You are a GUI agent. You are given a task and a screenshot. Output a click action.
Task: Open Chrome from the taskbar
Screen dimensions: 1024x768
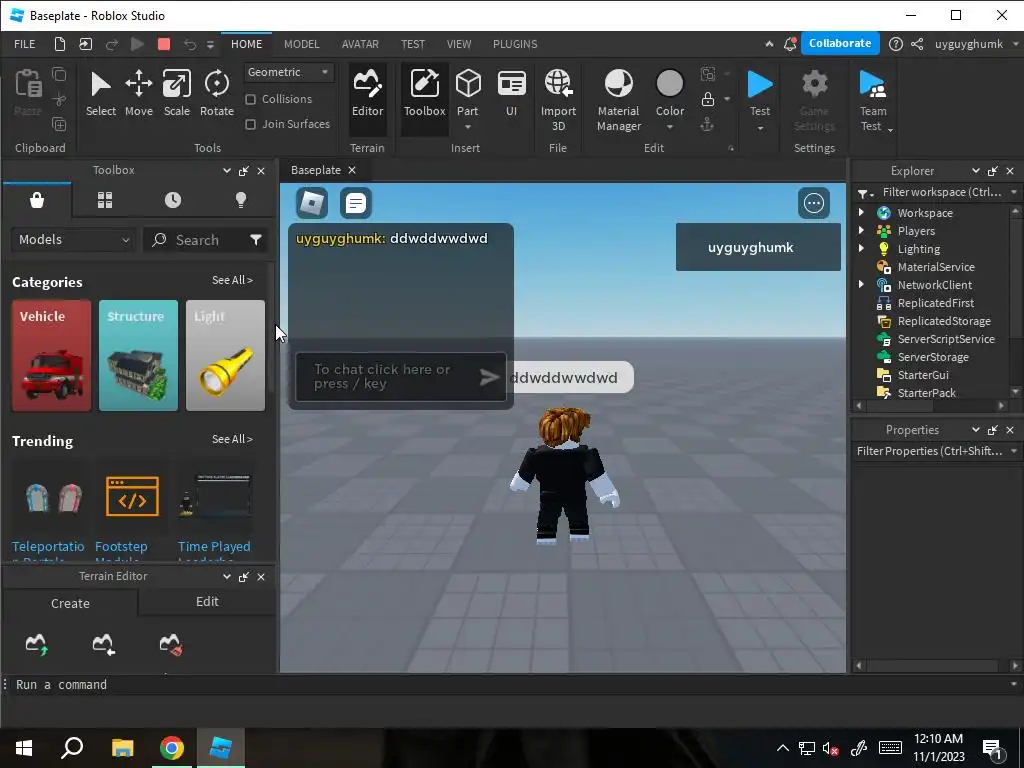click(x=172, y=748)
